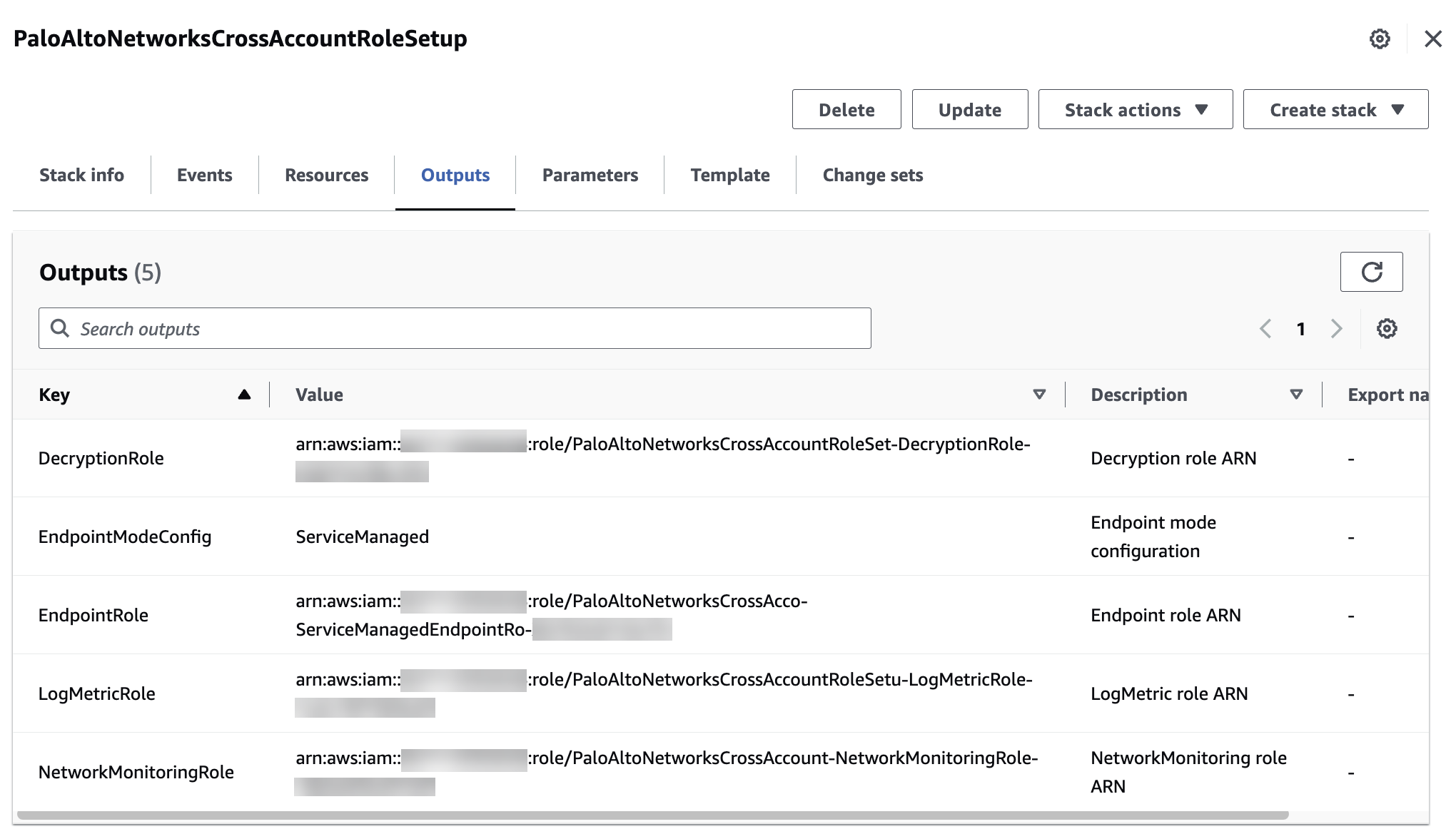This screenshot has width=1456, height=834.
Task: Open the Template tab
Action: (x=729, y=176)
